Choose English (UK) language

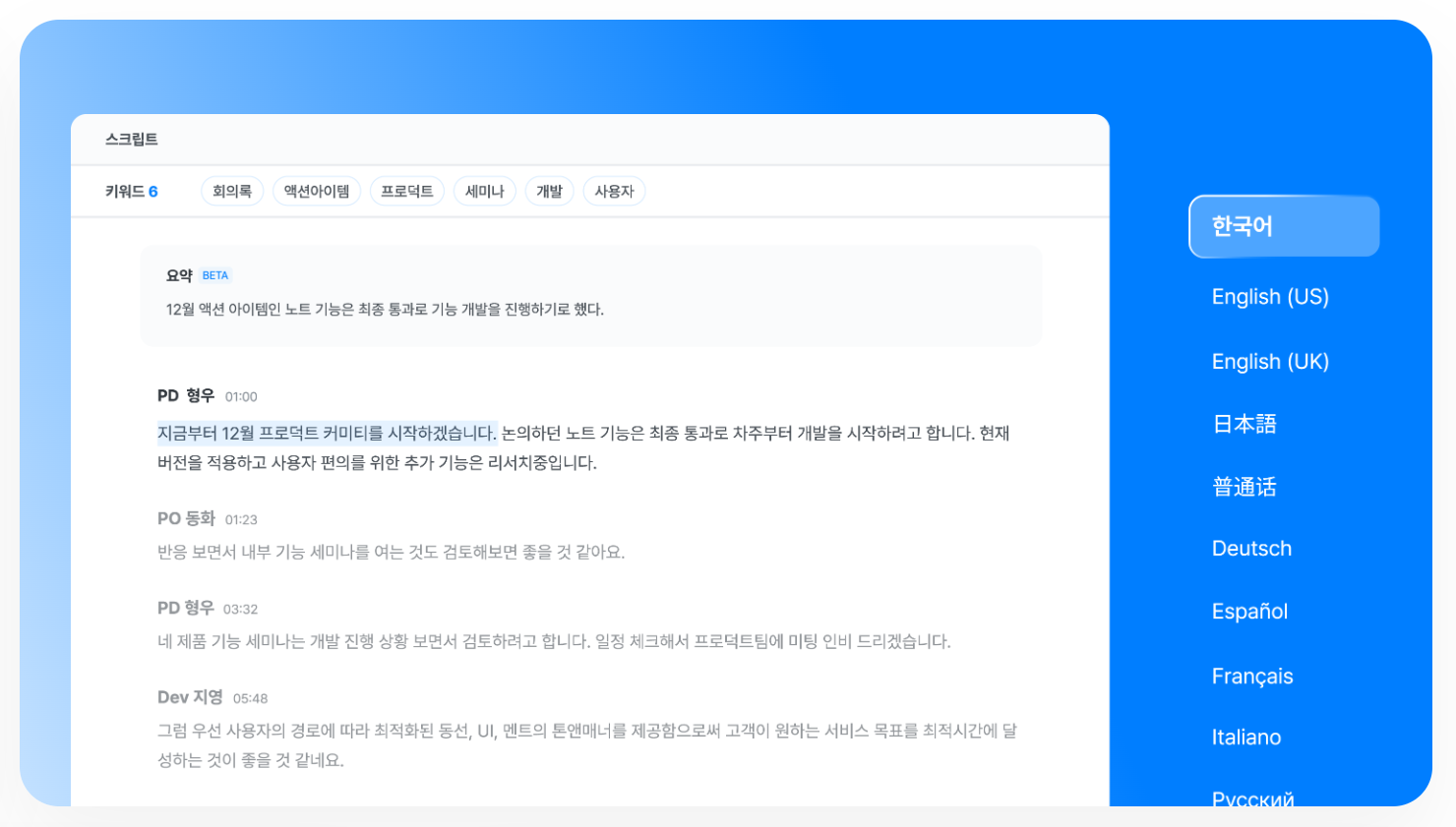coord(1270,362)
